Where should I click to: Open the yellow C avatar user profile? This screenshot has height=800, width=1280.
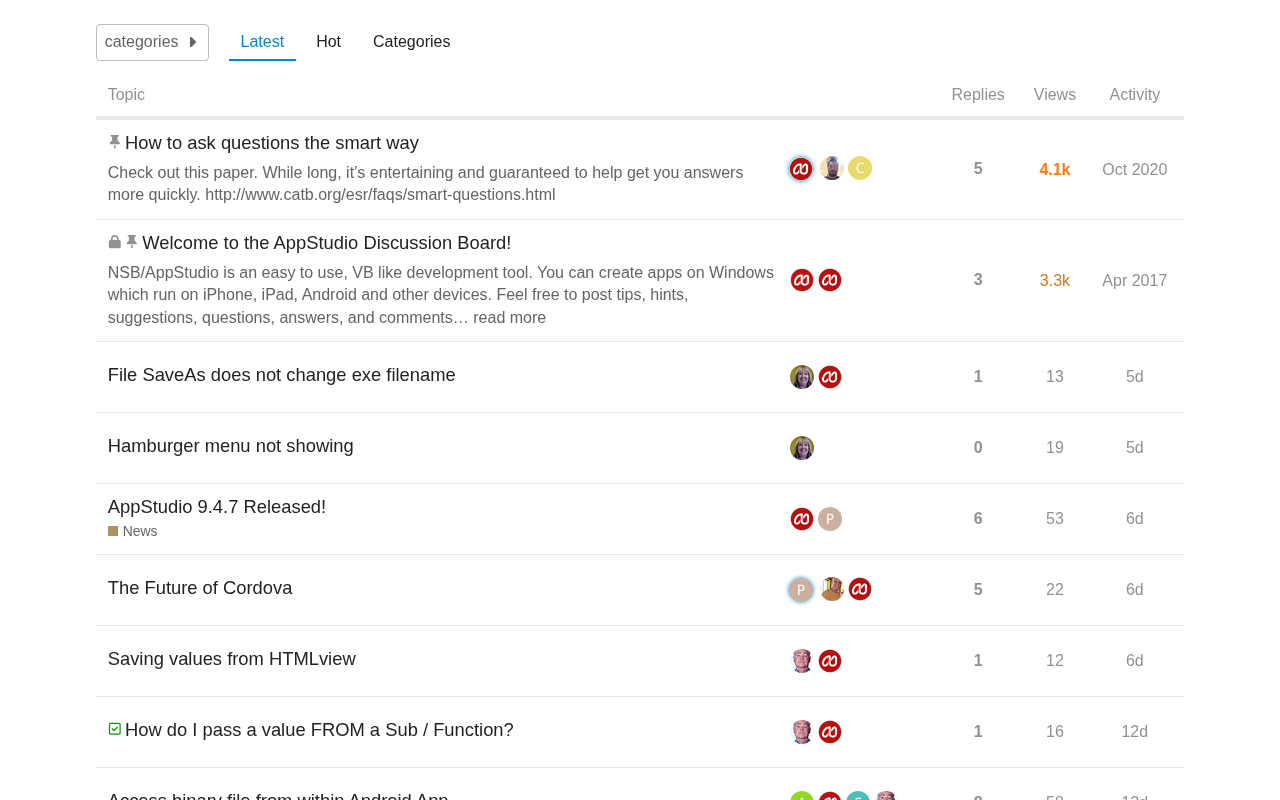tap(860, 168)
